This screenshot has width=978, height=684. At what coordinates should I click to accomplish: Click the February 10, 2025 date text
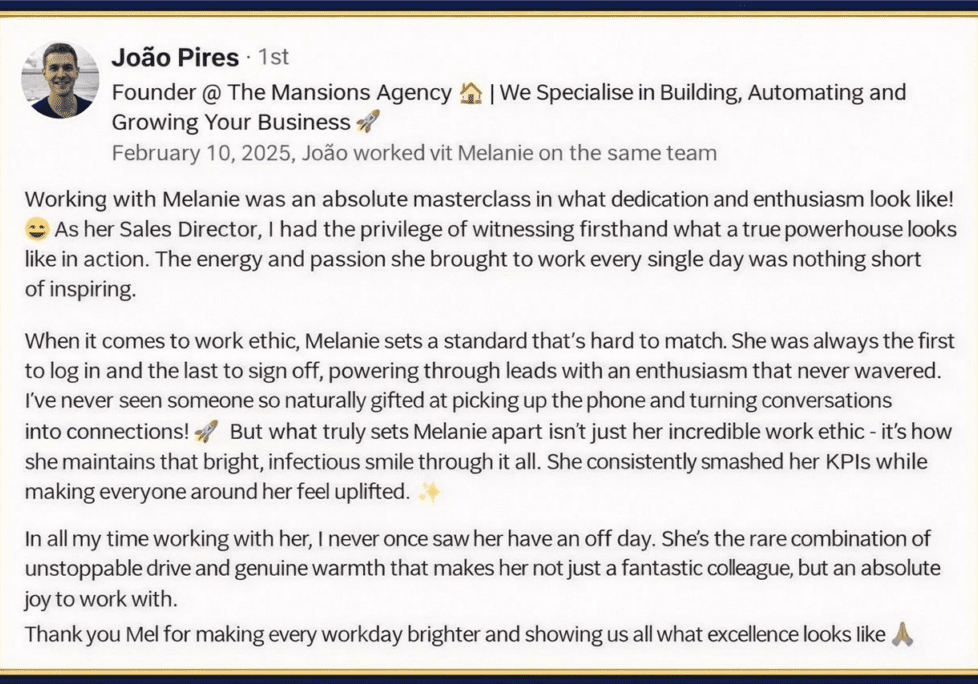pos(202,153)
